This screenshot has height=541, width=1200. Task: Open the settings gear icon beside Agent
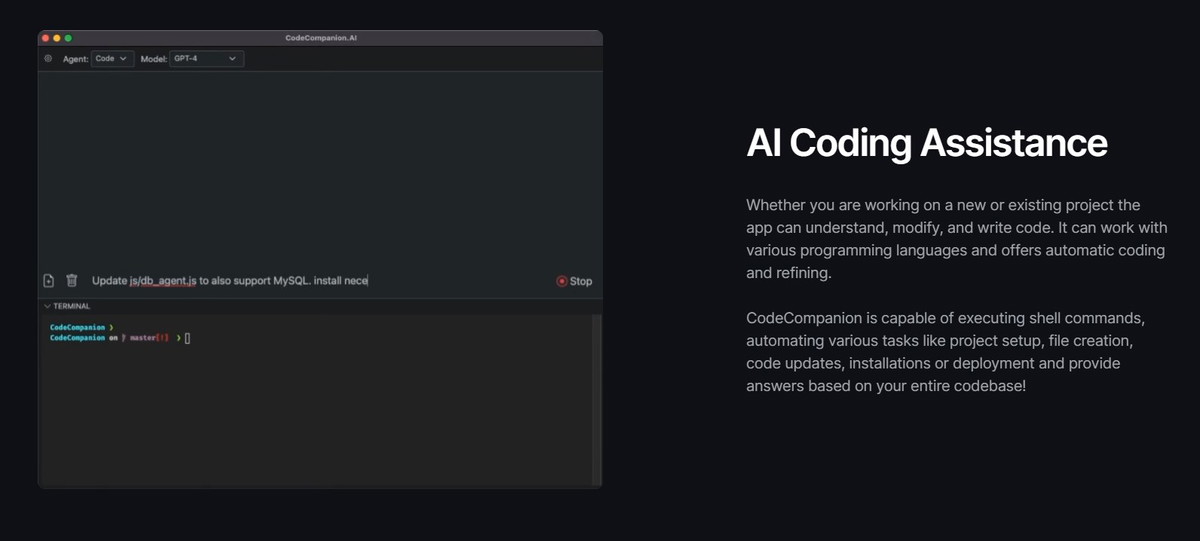(x=48, y=59)
